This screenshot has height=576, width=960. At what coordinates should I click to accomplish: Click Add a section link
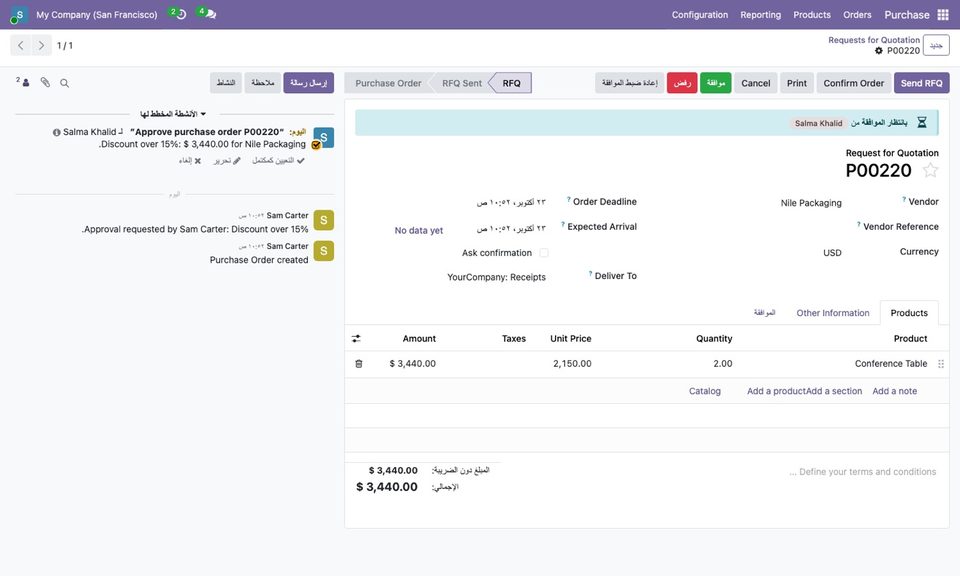click(x=834, y=391)
